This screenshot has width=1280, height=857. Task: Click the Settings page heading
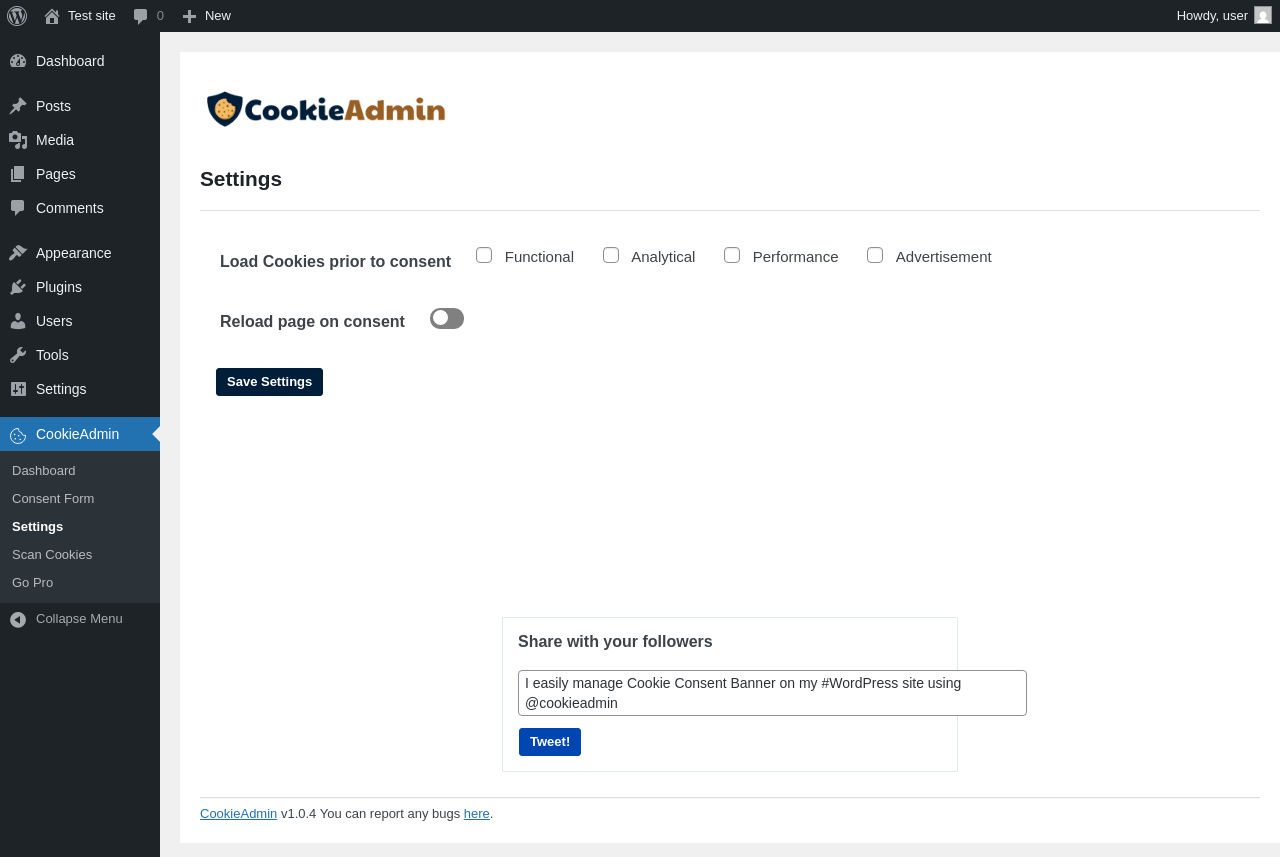click(241, 179)
